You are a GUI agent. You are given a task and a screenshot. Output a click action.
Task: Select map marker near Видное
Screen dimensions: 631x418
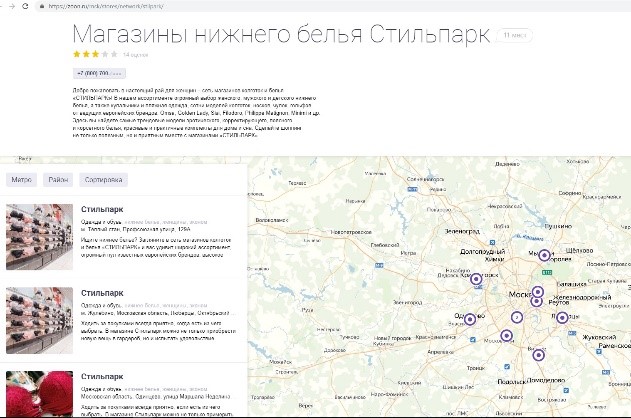click(538, 355)
